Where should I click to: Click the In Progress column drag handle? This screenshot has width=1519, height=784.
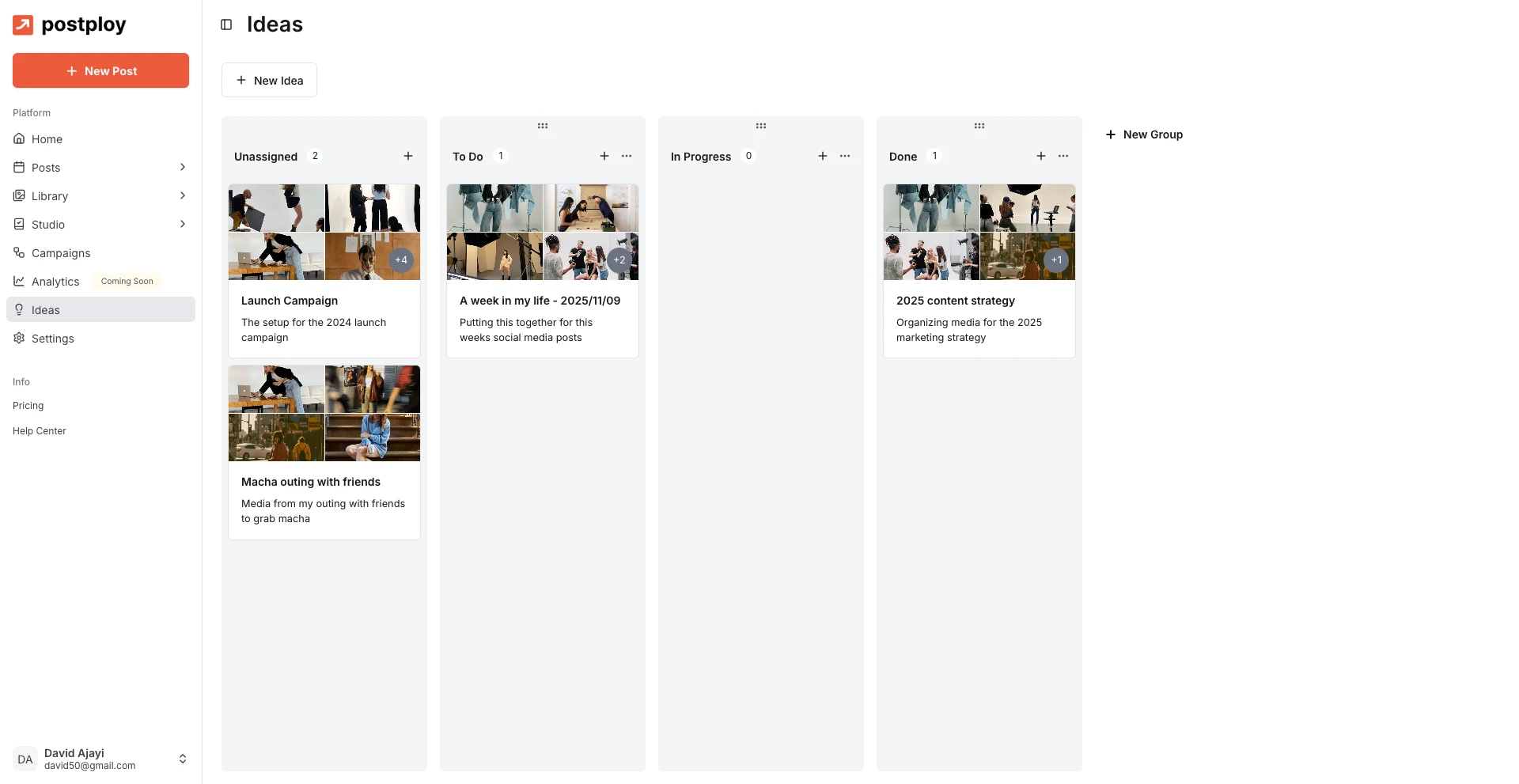(761, 126)
